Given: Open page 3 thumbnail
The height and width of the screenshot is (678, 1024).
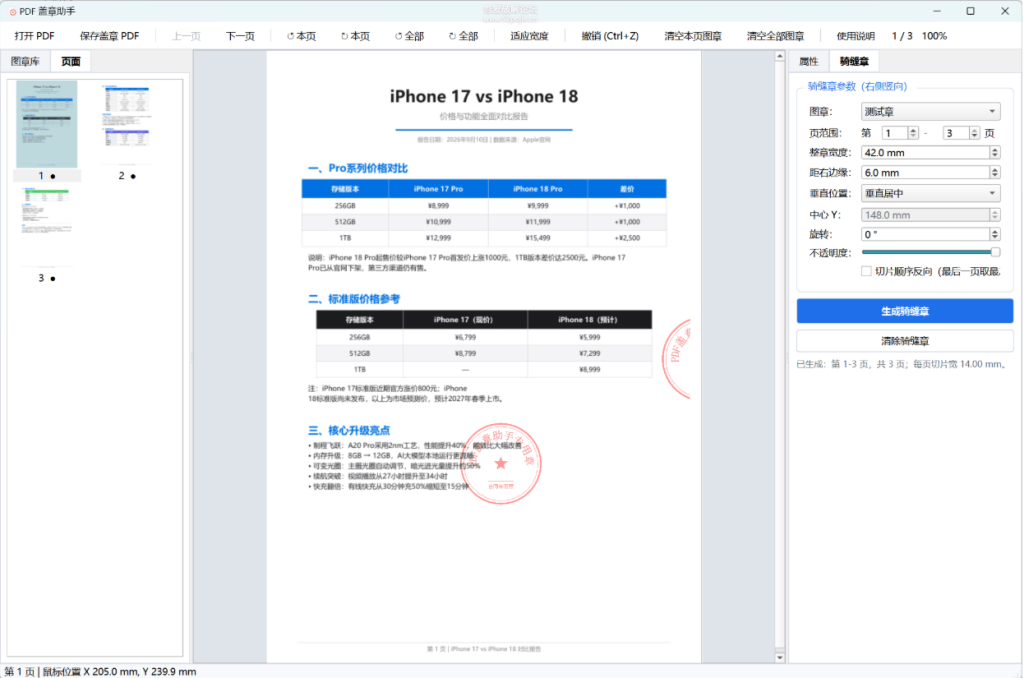Looking at the screenshot, I should 46,227.
